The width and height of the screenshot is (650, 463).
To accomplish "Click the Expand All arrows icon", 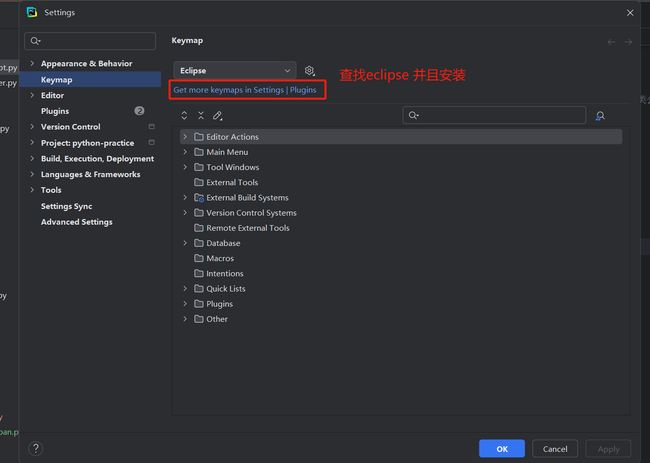I will tap(184, 116).
